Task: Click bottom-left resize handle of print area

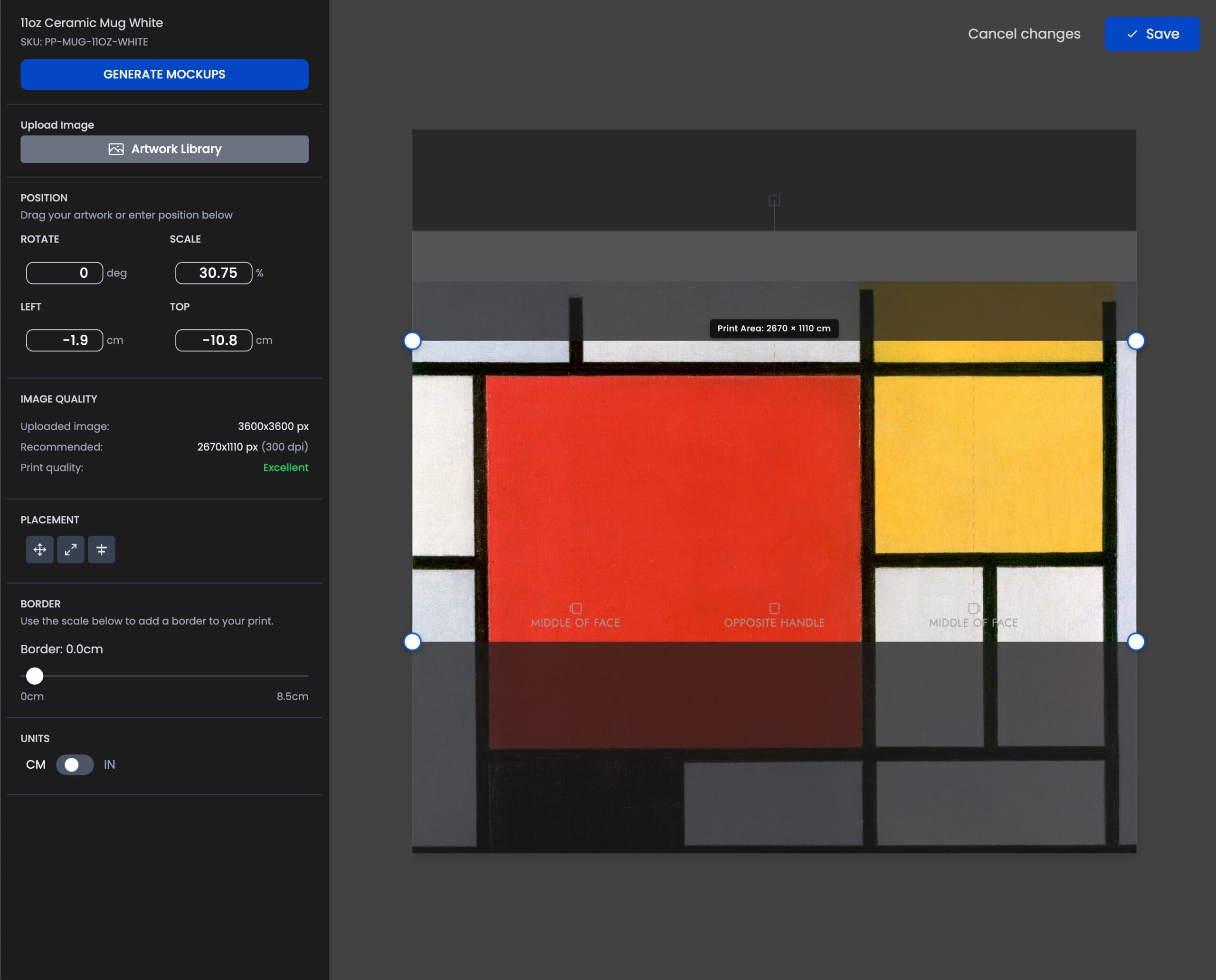Action: [412, 642]
